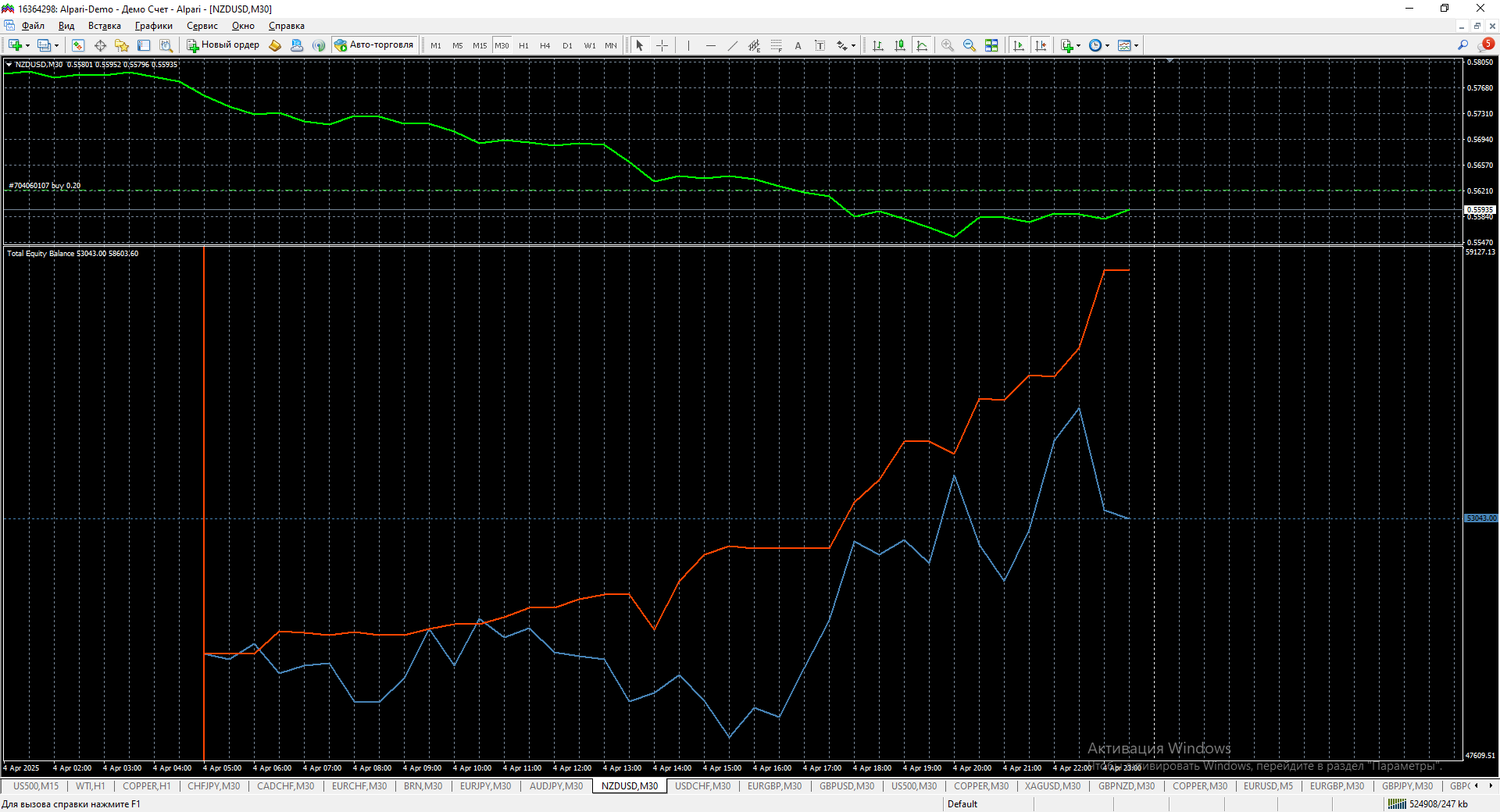The height and width of the screenshot is (812, 1500).
Task: Open the Графики menu
Action: click(x=154, y=26)
